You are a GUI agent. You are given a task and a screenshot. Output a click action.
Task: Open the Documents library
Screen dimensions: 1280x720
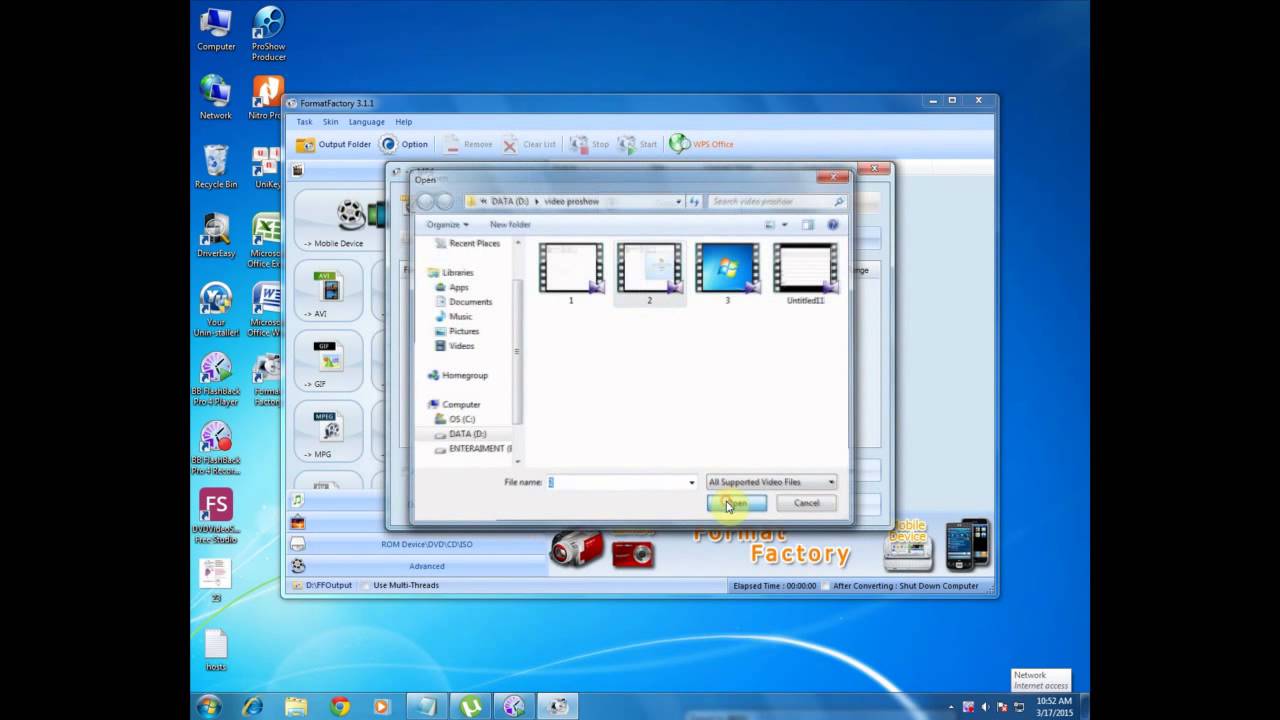click(464, 302)
